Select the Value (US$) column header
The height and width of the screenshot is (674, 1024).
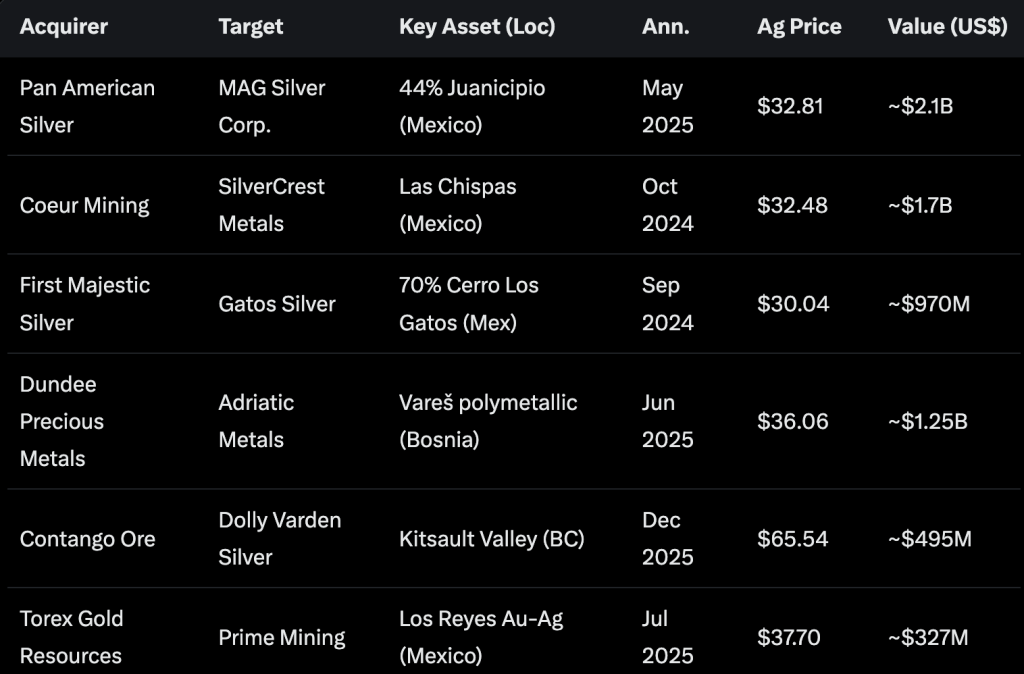tap(947, 27)
